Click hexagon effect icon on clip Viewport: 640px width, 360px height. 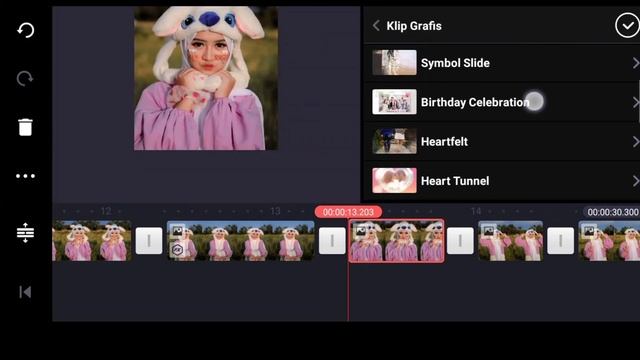(x=177, y=249)
